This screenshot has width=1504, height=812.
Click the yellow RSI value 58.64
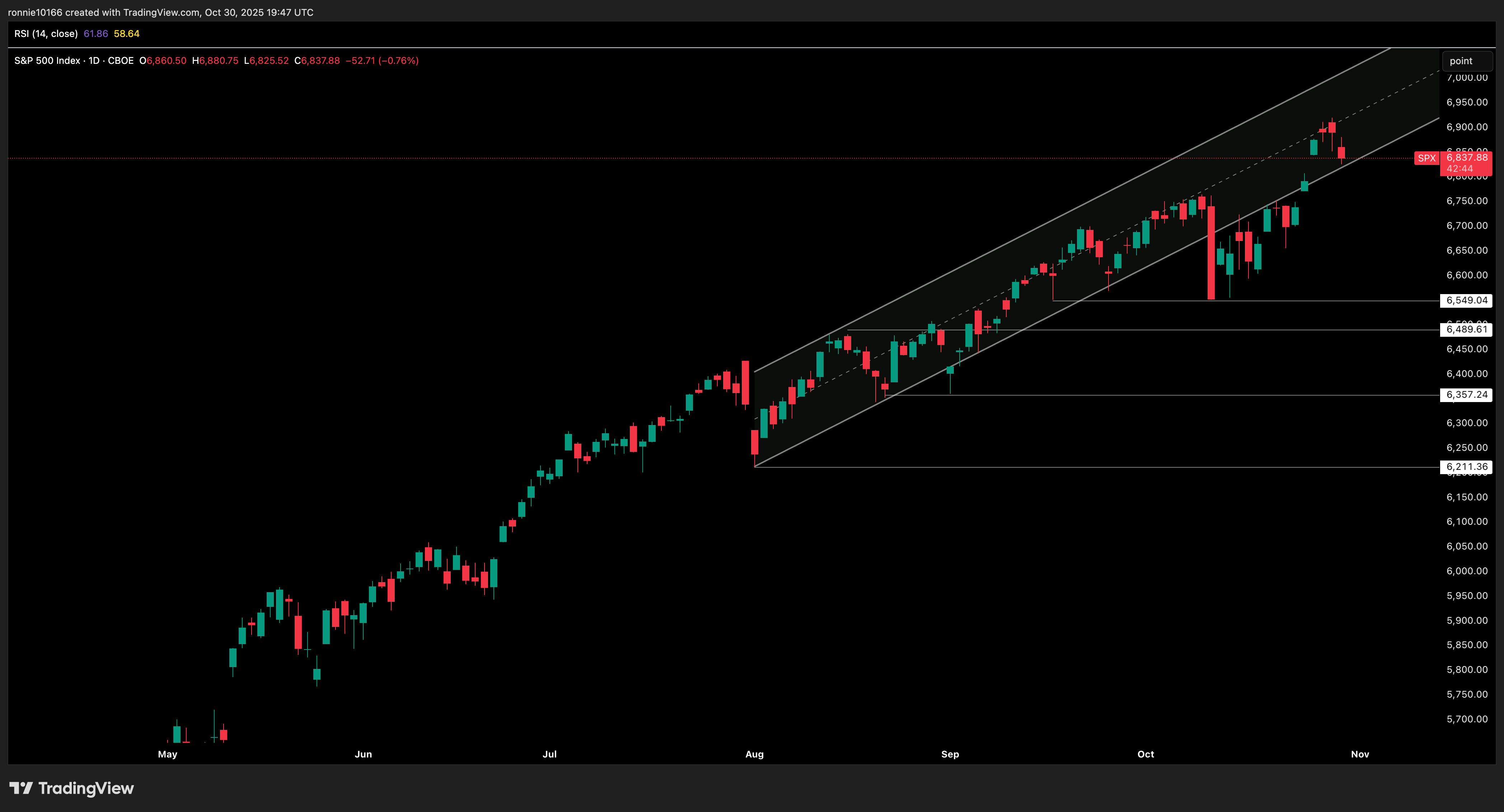coord(127,34)
